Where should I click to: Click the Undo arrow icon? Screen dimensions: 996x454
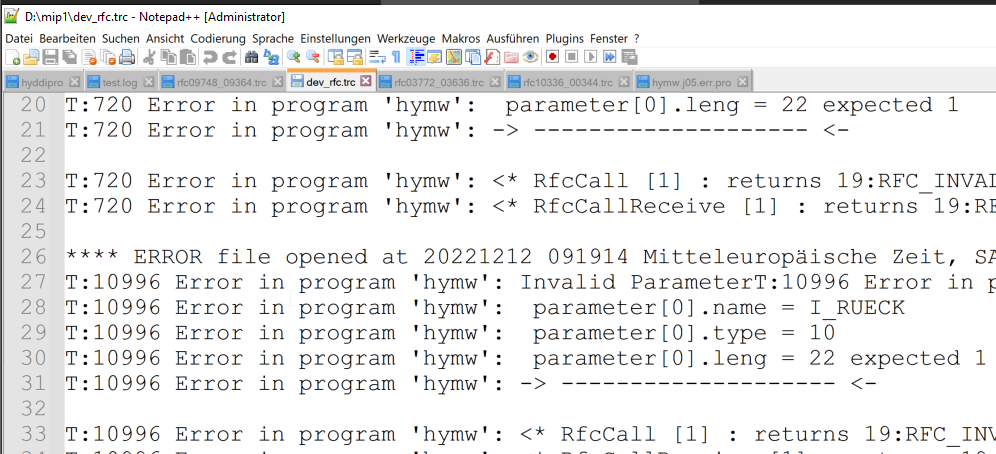tap(210, 57)
